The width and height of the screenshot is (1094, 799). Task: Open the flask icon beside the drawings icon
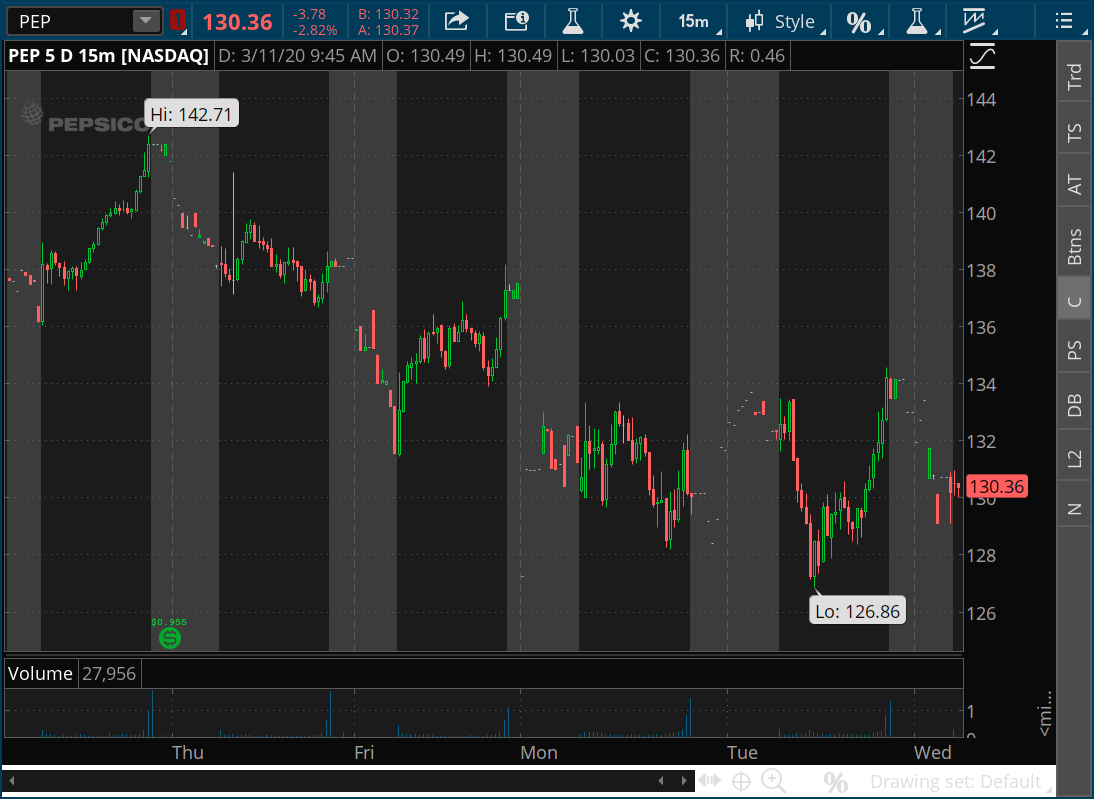[x=916, y=21]
